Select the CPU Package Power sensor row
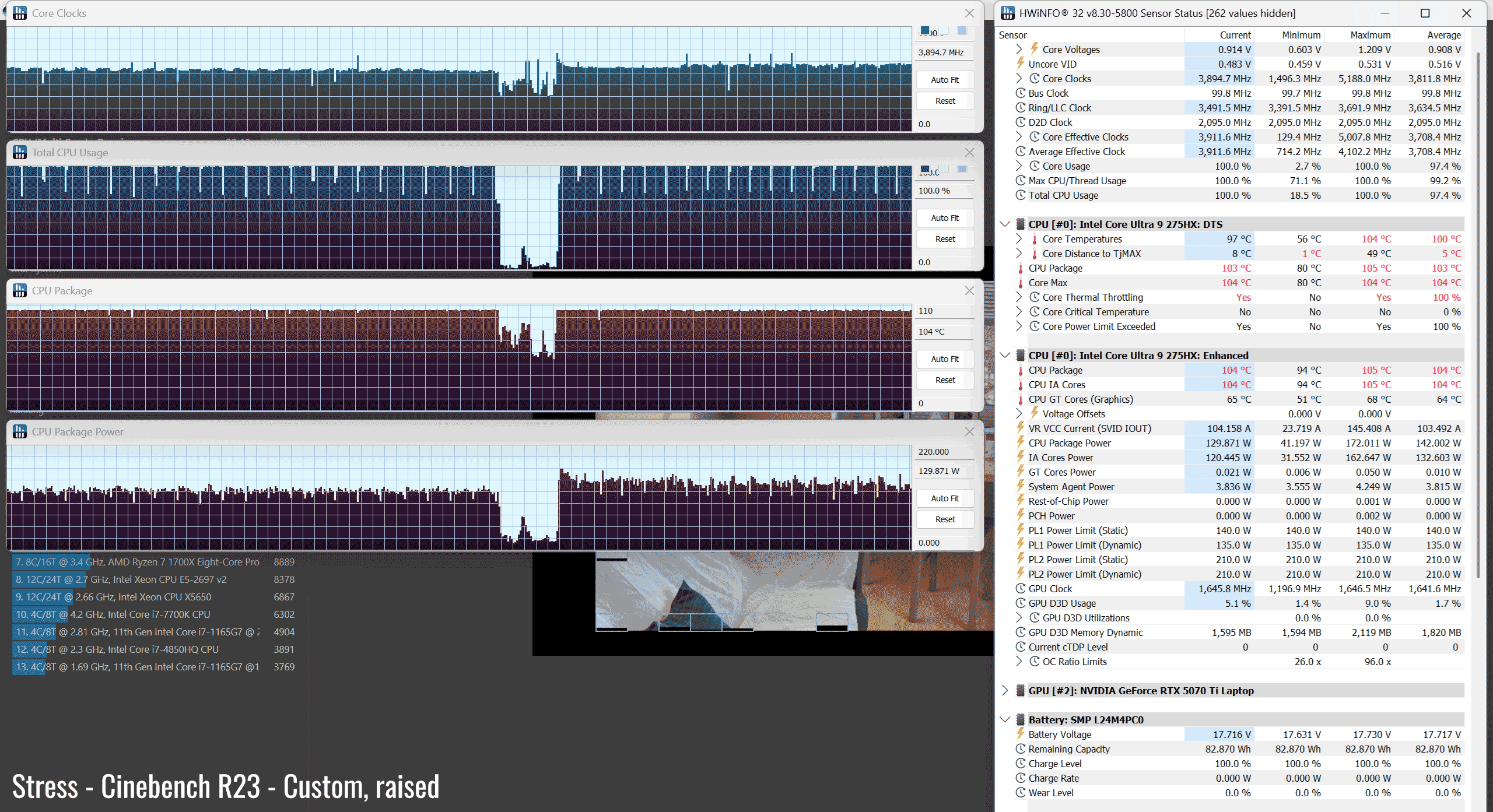 point(1070,443)
